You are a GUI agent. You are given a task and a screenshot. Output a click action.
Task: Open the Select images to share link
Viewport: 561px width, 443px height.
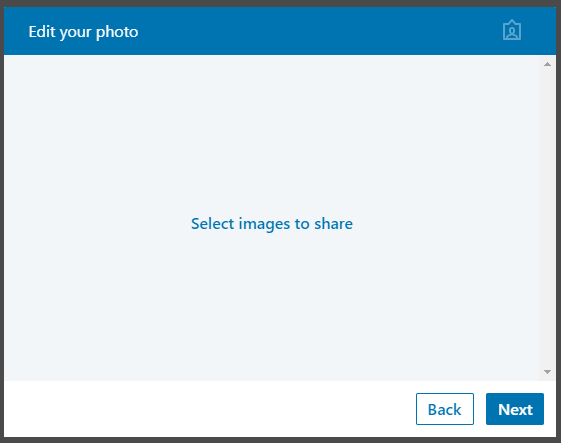pyautogui.click(x=272, y=224)
